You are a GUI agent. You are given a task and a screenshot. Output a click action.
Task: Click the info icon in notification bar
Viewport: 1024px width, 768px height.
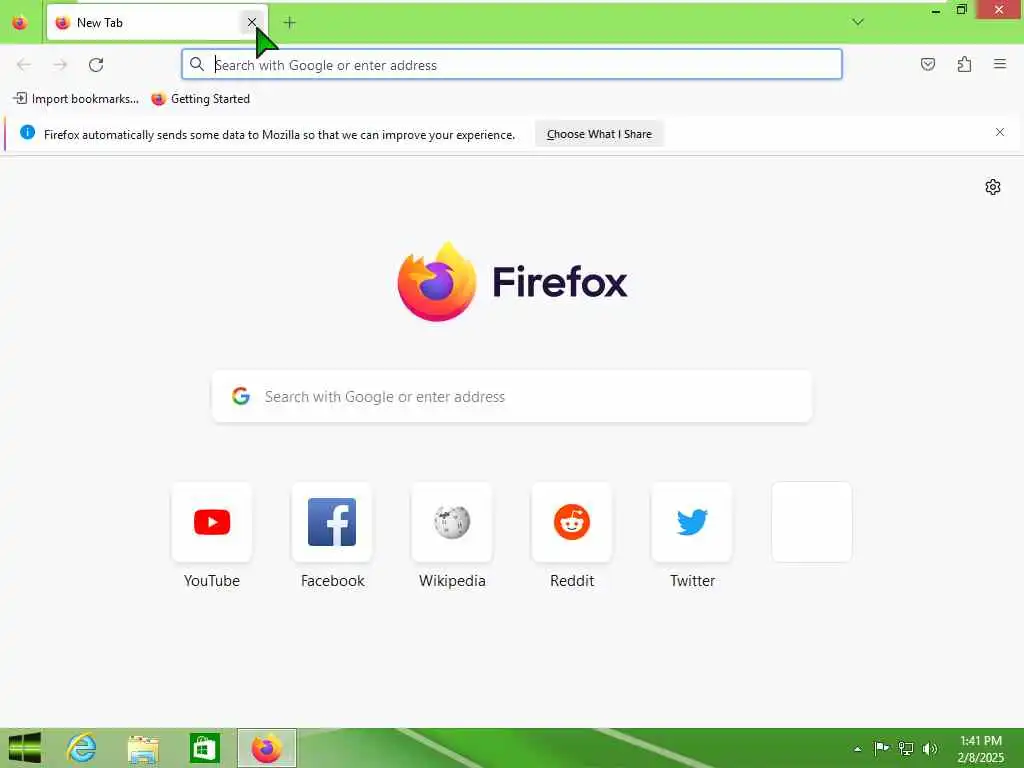[27, 133]
